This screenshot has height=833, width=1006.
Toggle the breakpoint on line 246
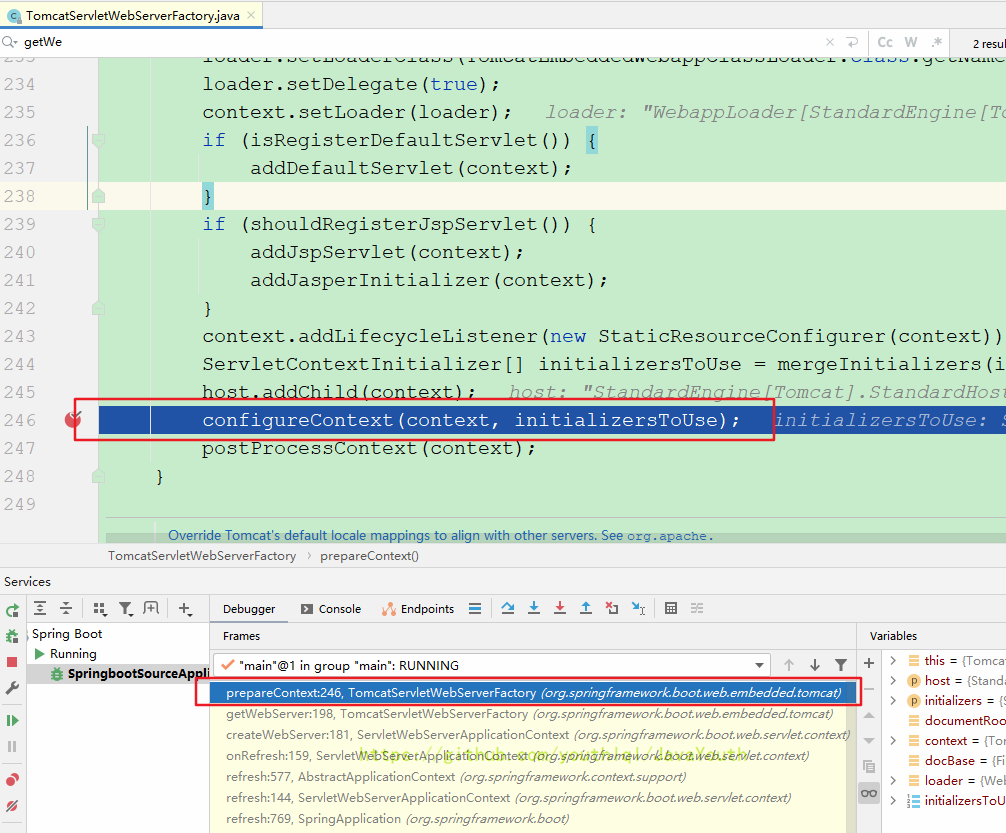click(72, 420)
